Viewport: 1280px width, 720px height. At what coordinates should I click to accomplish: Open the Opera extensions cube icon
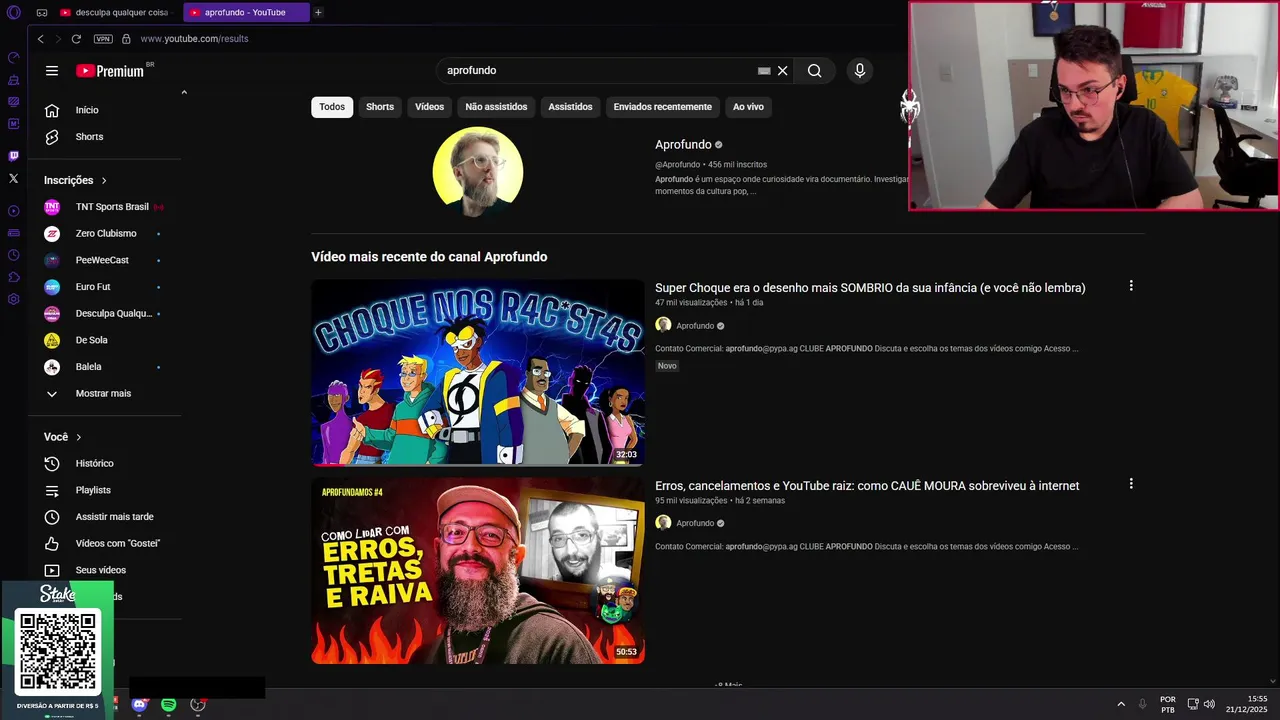tap(13, 277)
